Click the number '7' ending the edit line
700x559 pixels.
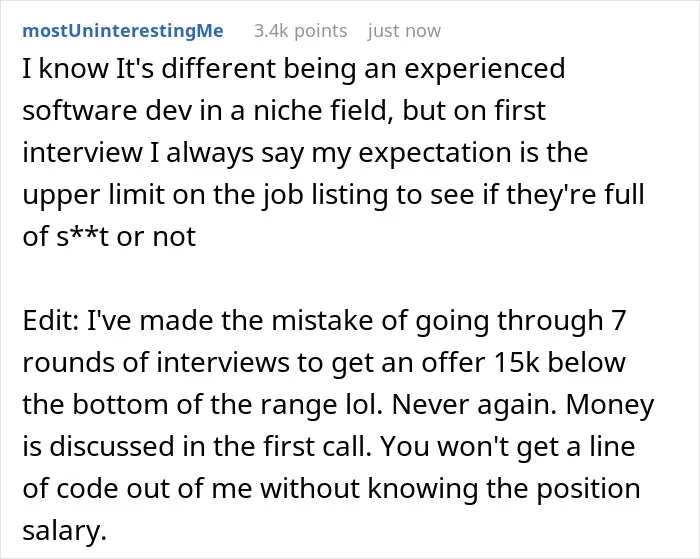[618, 320]
